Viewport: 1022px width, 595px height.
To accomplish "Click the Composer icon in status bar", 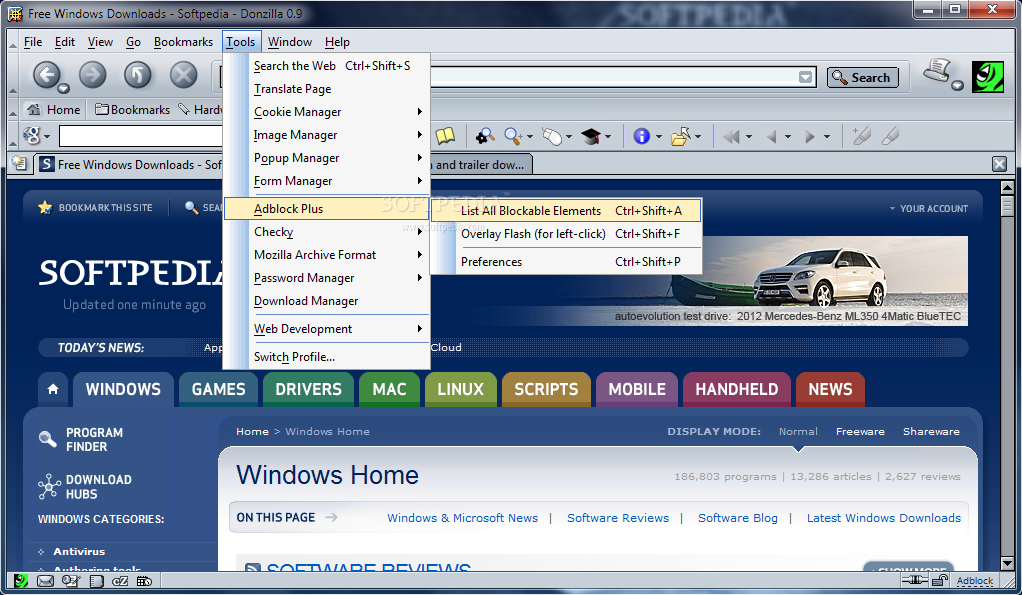I will click(70, 581).
